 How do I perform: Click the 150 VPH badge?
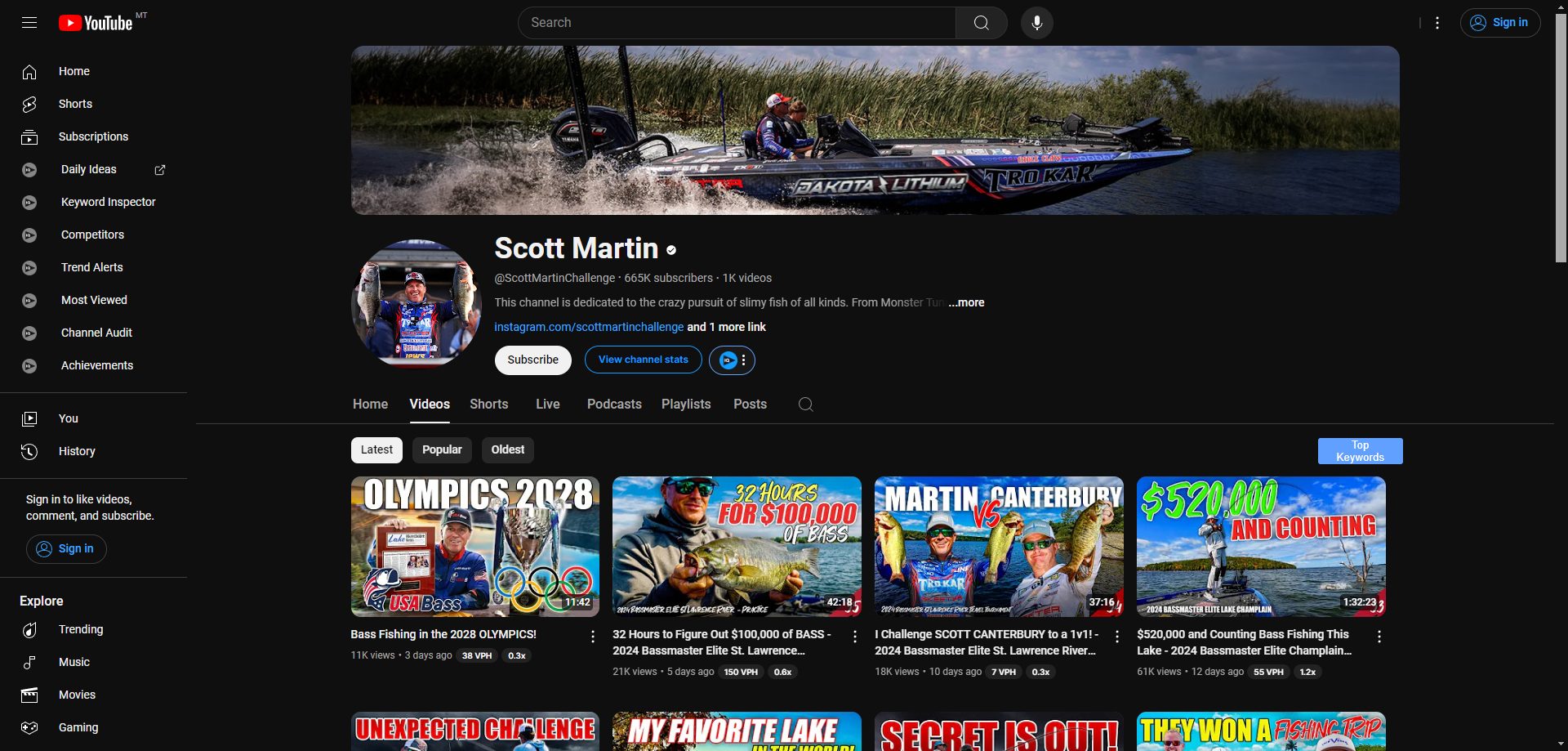pyautogui.click(x=741, y=673)
